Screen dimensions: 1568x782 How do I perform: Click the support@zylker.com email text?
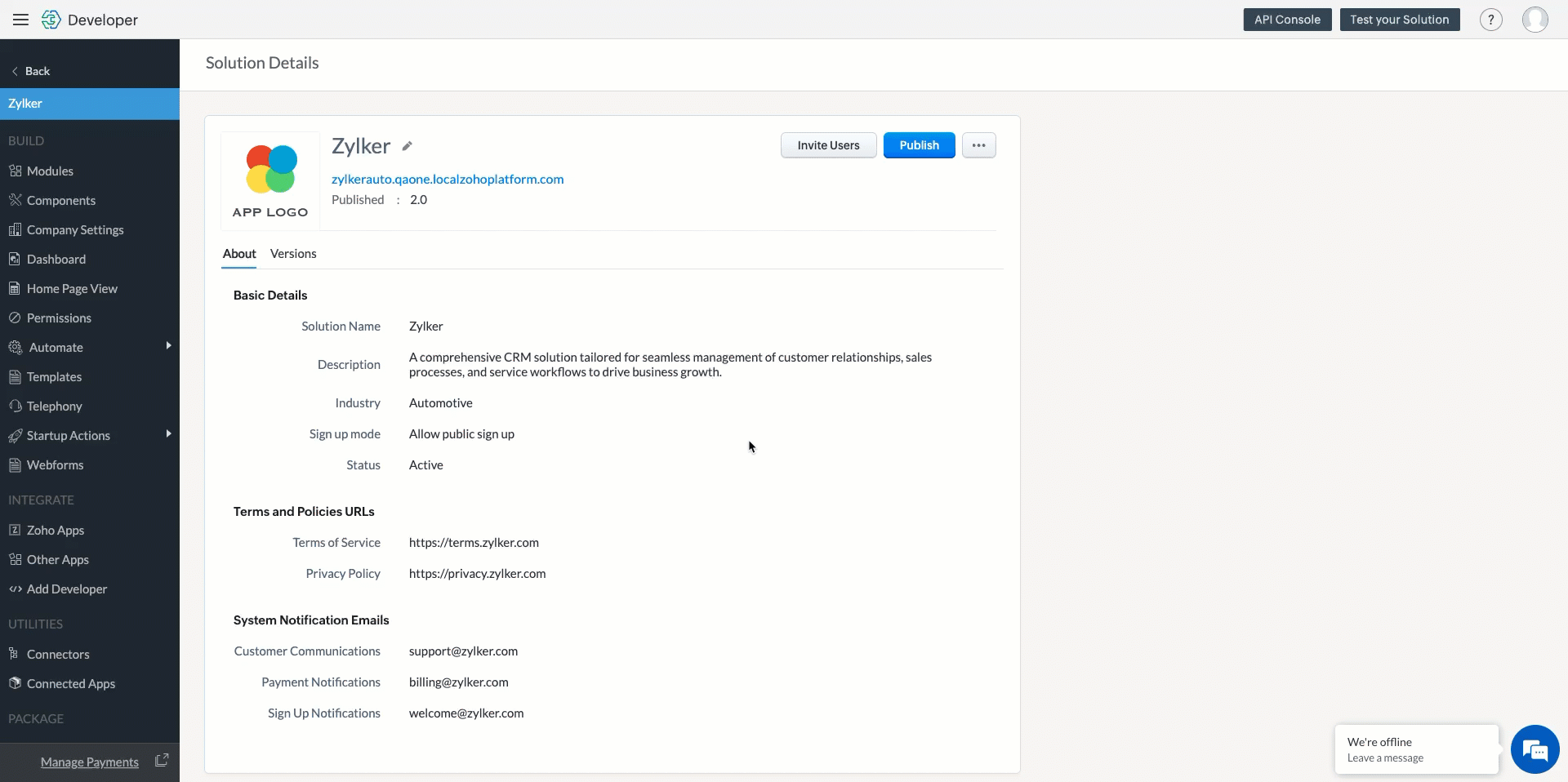pyautogui.click(x=463, y=651)
